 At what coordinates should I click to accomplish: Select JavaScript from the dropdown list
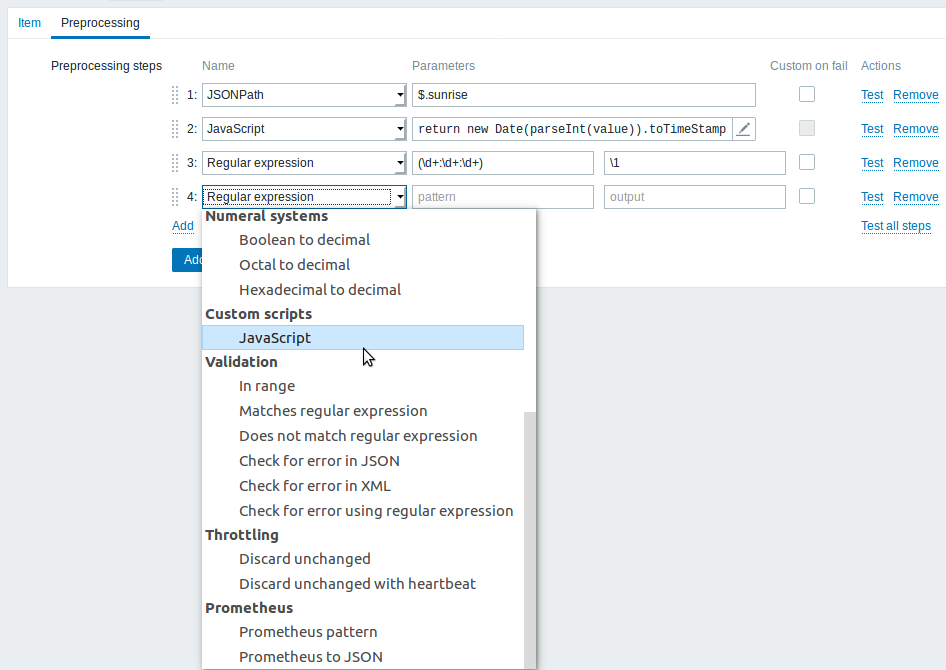363,338
